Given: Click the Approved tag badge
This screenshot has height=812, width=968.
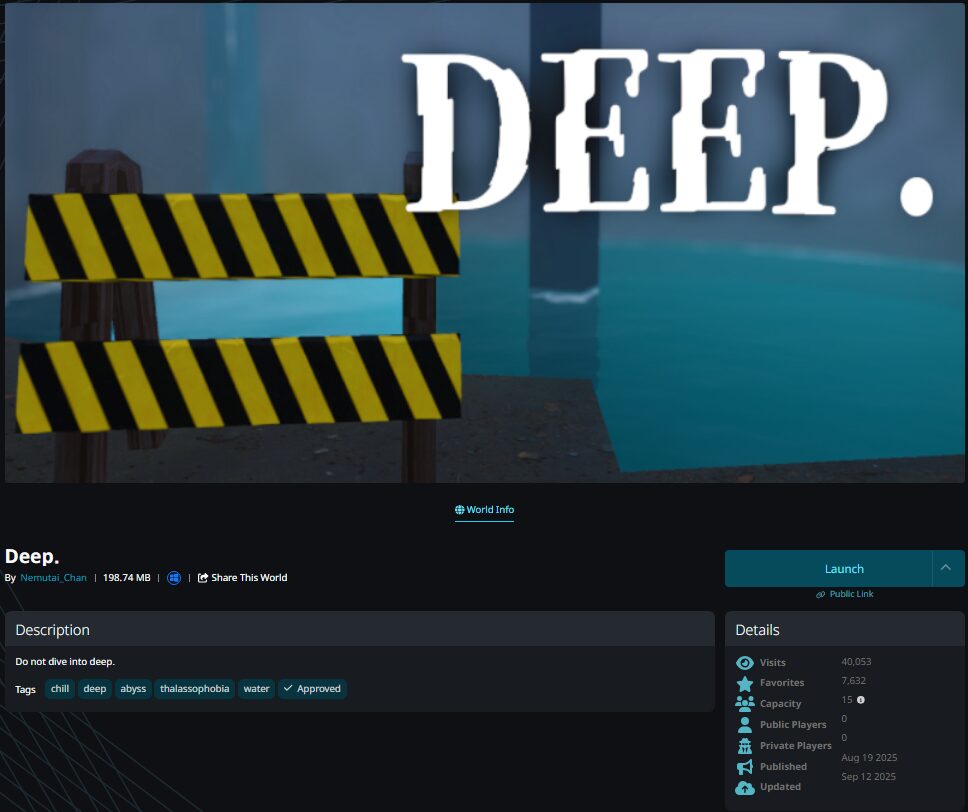Looking at the screenshot, I should (x=311, y=689).
